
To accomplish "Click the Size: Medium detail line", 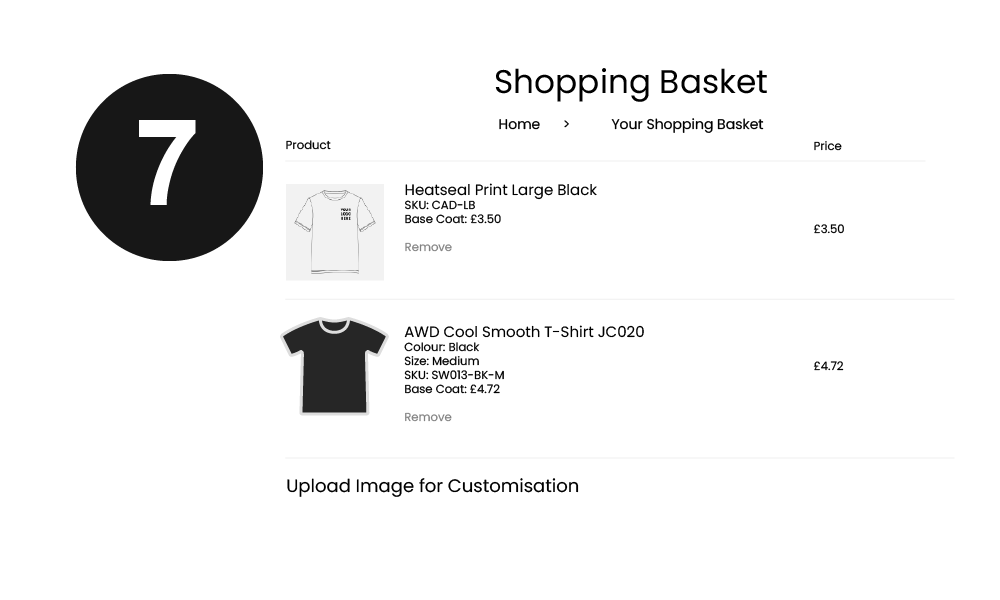I will click(x=441, y=361).
